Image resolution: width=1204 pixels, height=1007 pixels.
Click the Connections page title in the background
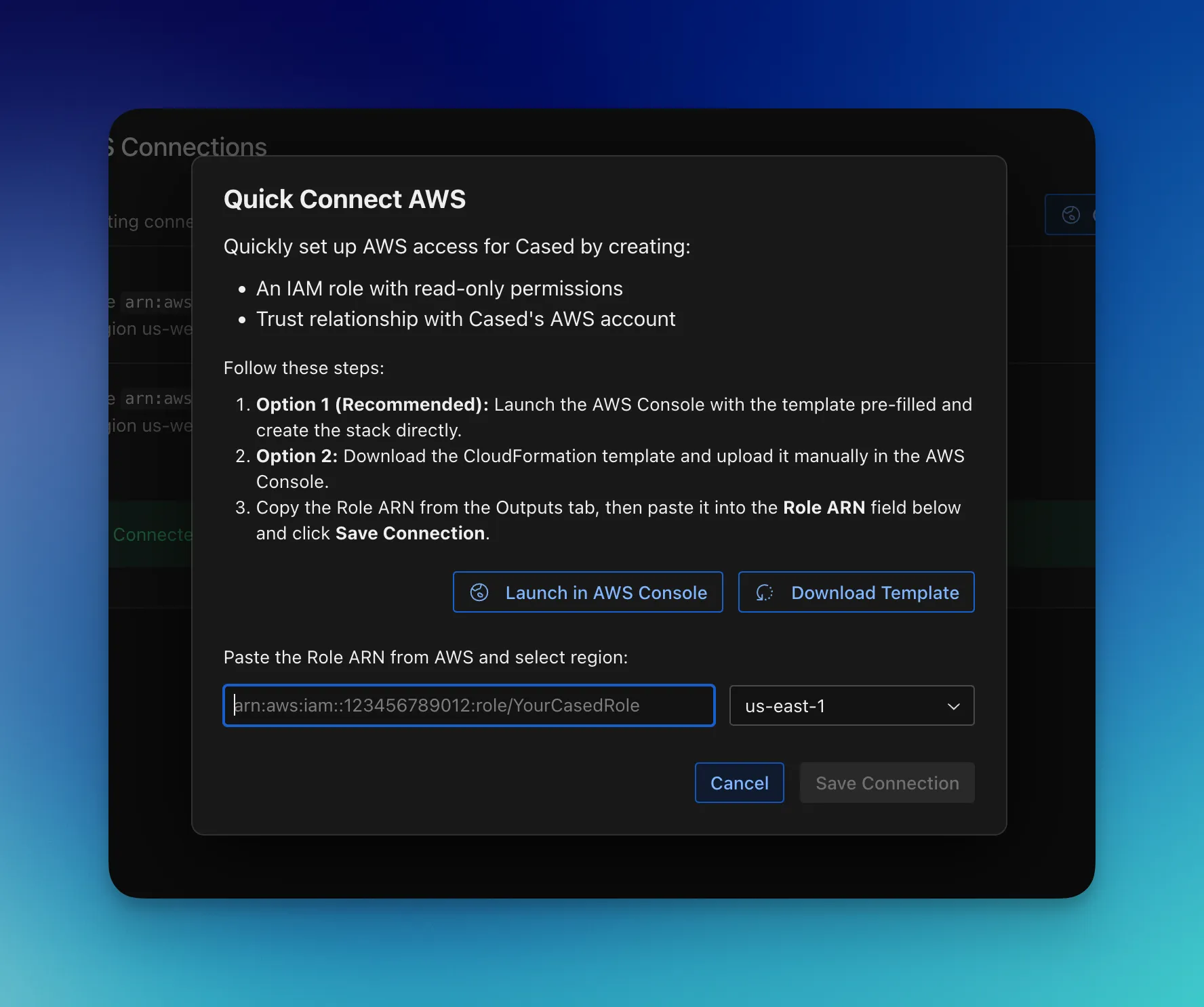coord(188,147)
